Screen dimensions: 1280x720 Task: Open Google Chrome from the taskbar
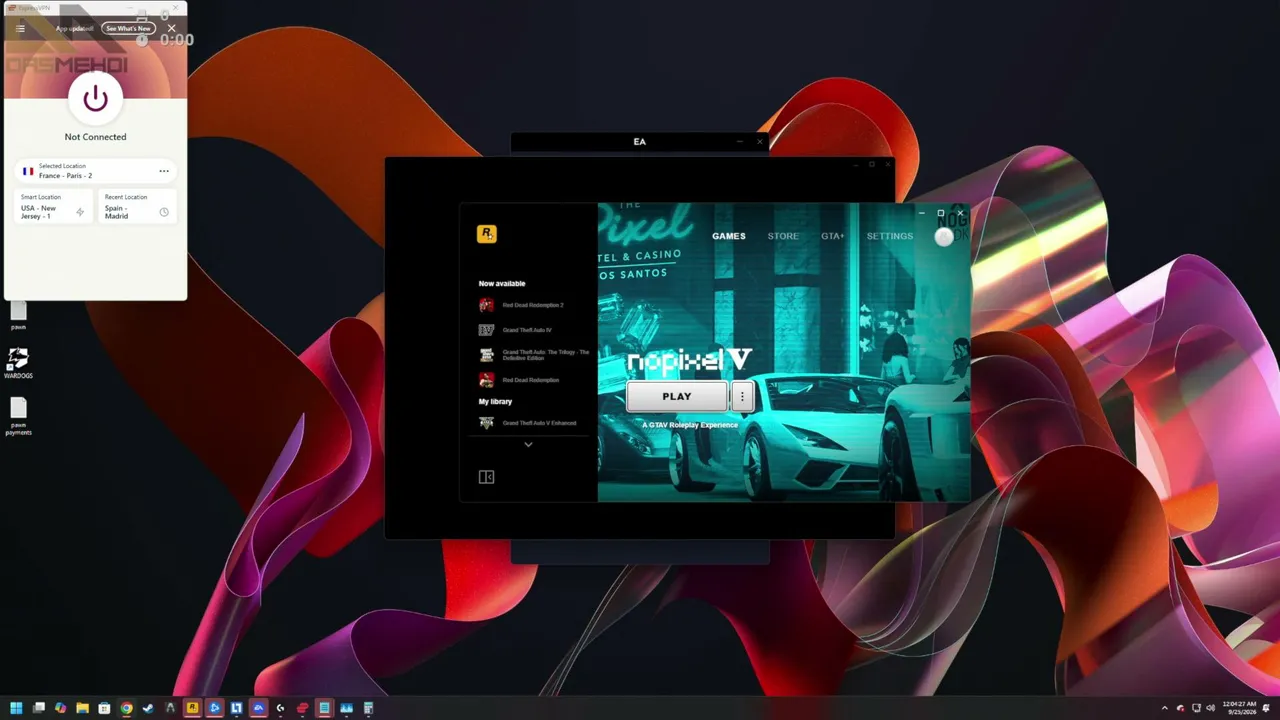tap(126, 708)
